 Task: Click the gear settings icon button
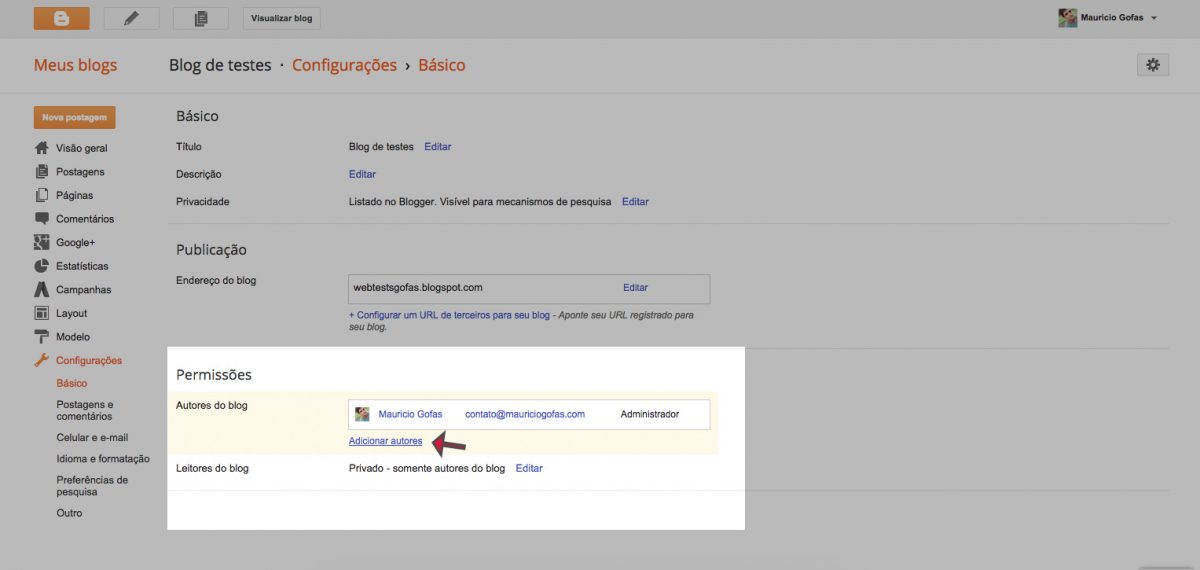click(1153, 65)
